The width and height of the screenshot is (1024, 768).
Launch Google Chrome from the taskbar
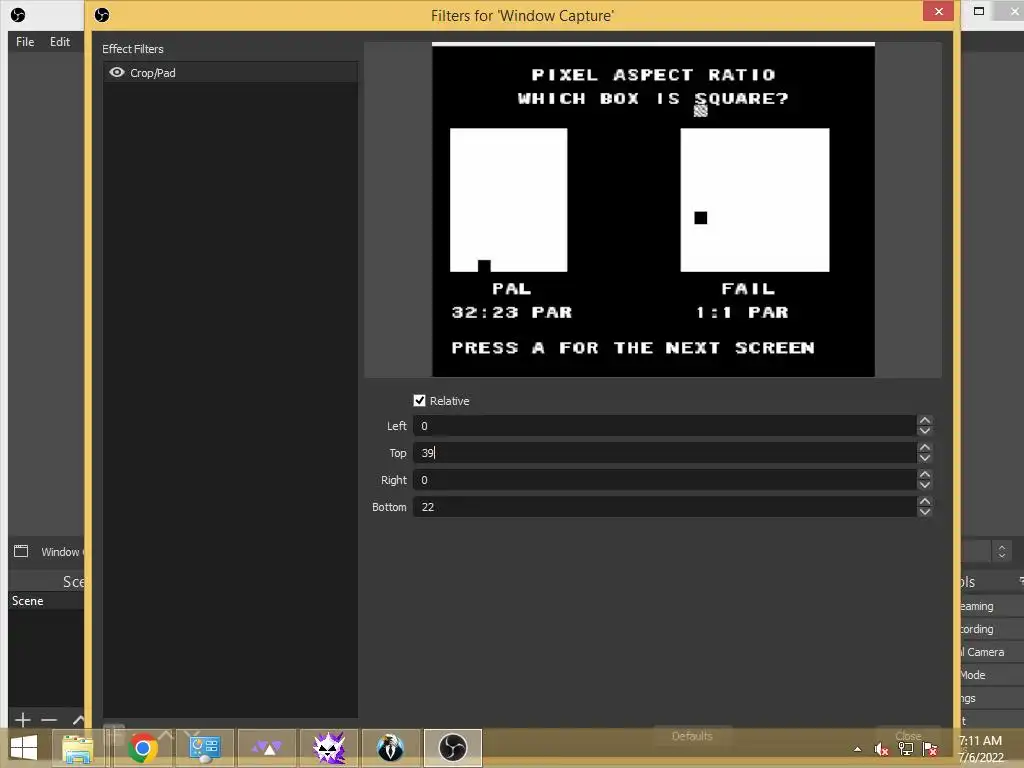click(142, 748)
